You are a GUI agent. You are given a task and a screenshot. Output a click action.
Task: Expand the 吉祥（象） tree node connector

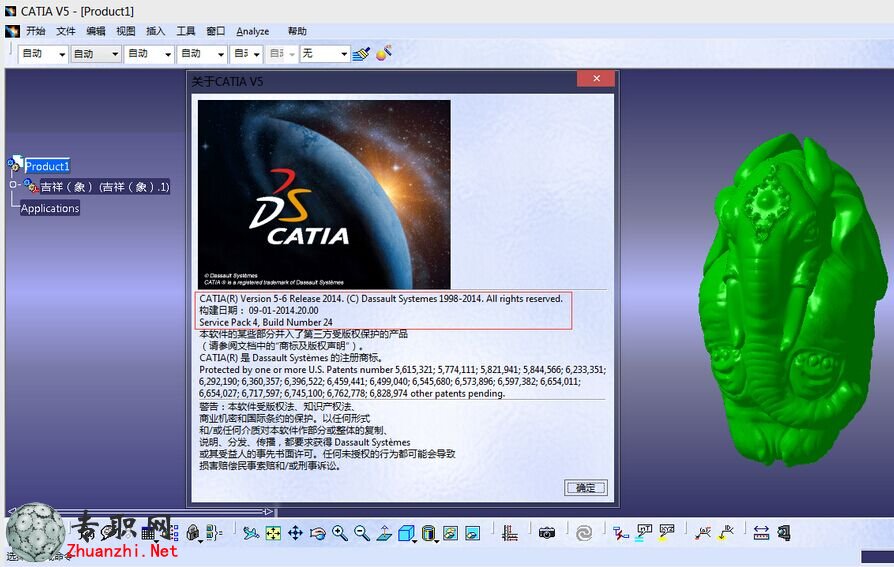(13, 185)
